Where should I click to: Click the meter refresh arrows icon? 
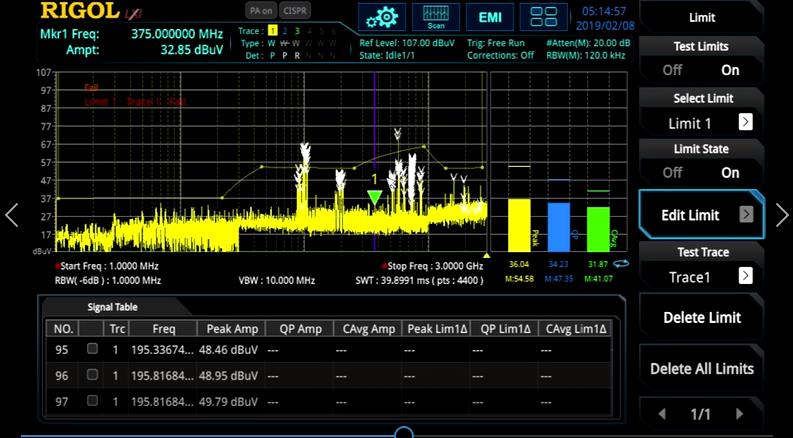(621, 264)
